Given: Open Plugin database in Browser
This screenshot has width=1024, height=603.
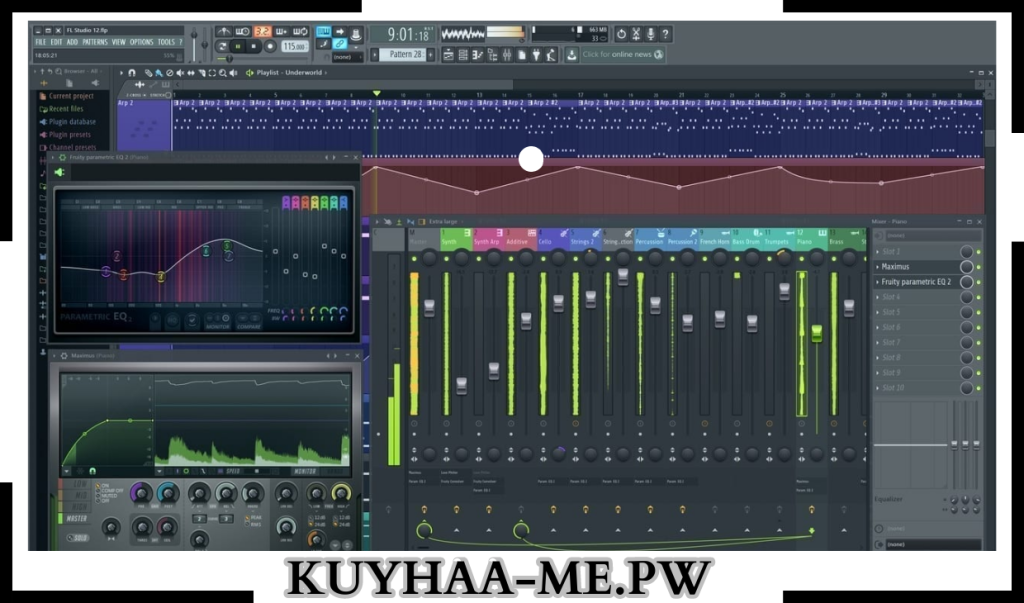Looking at the screenshot, I should [x=67, y=122].
